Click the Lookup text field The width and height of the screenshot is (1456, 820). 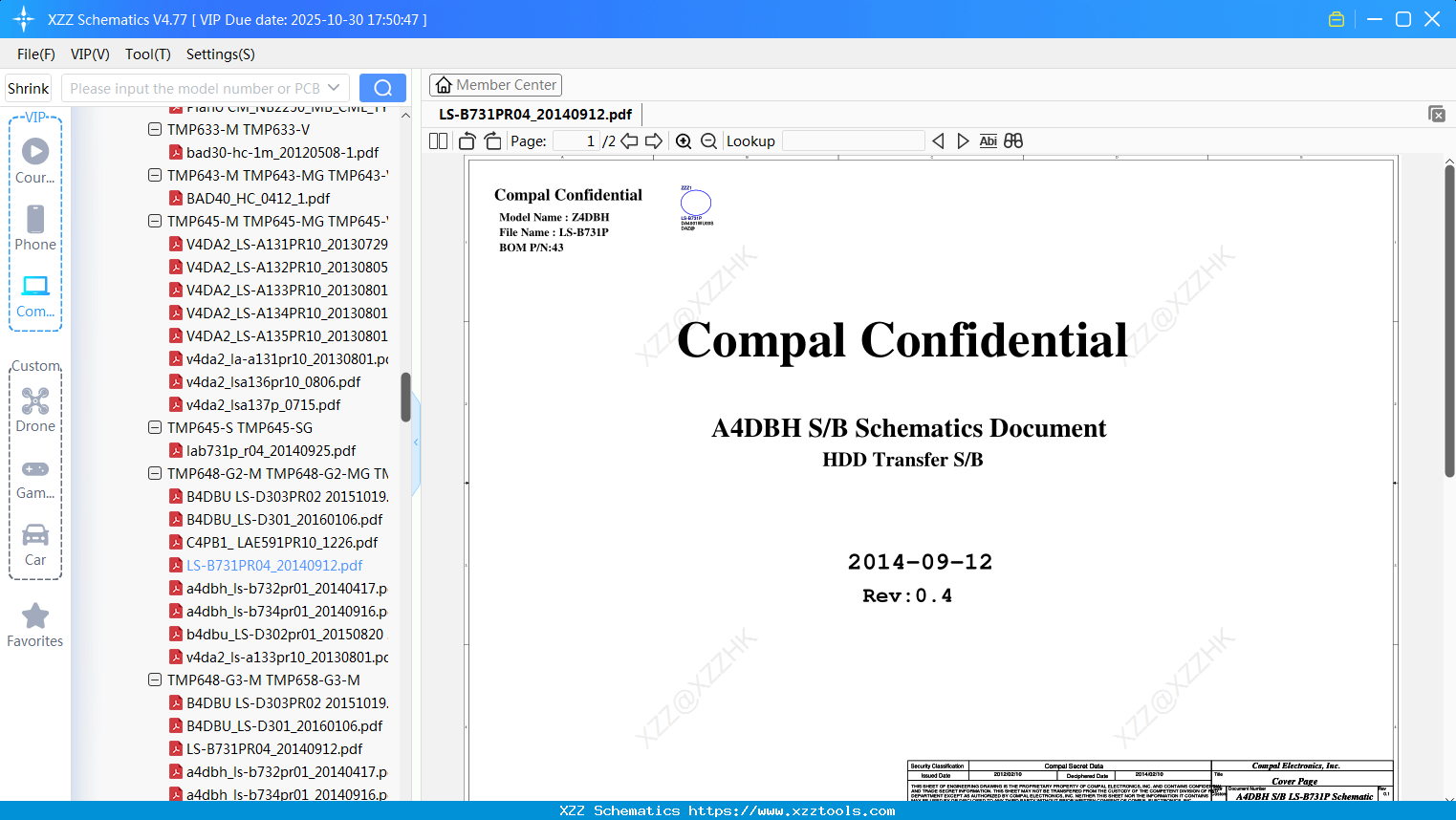[x=854, y=141]
